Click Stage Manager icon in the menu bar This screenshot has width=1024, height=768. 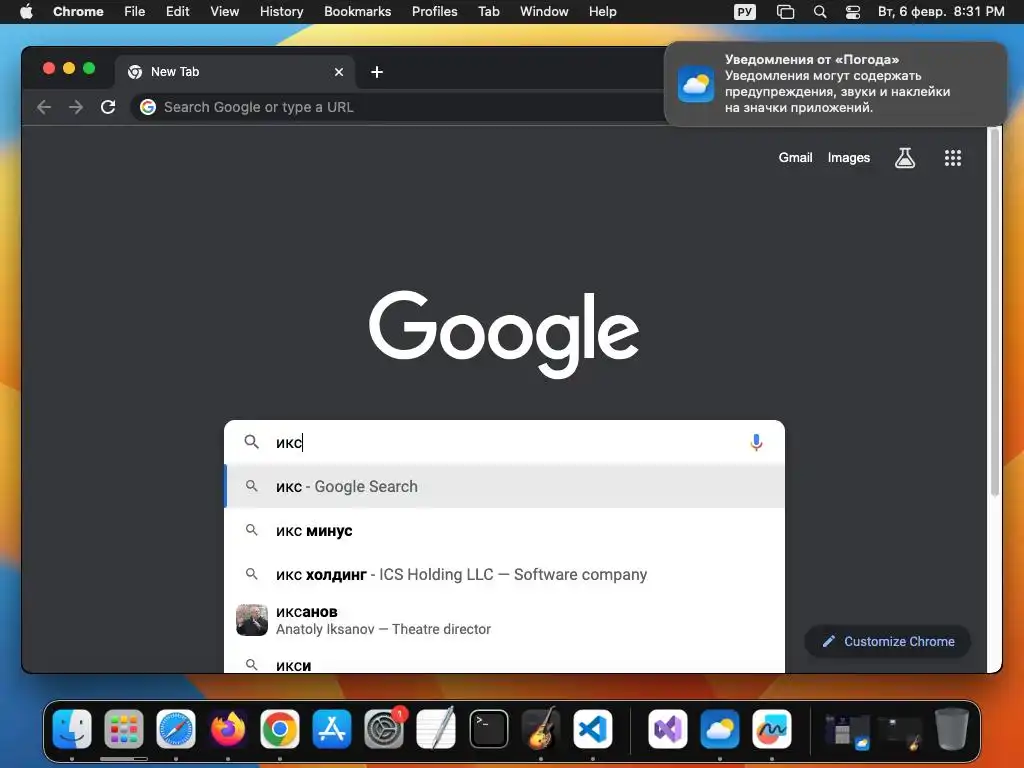point(785,12)
